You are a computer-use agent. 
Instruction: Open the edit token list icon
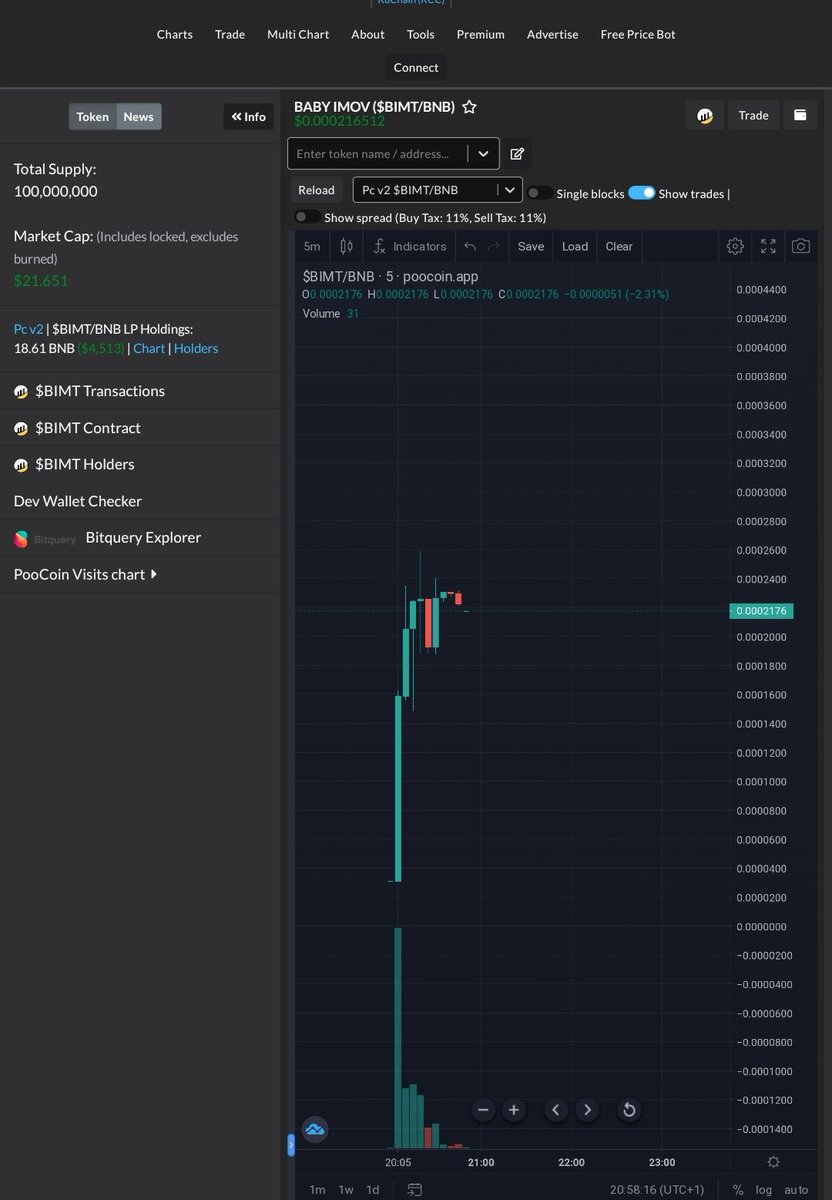coord(517,154)
